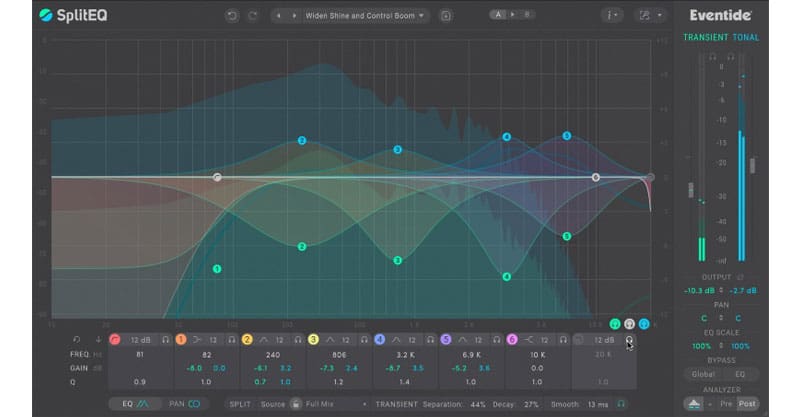Go to previous preset with left arrow
Viewport: 800px width, 417px height.
click(279, 16)
